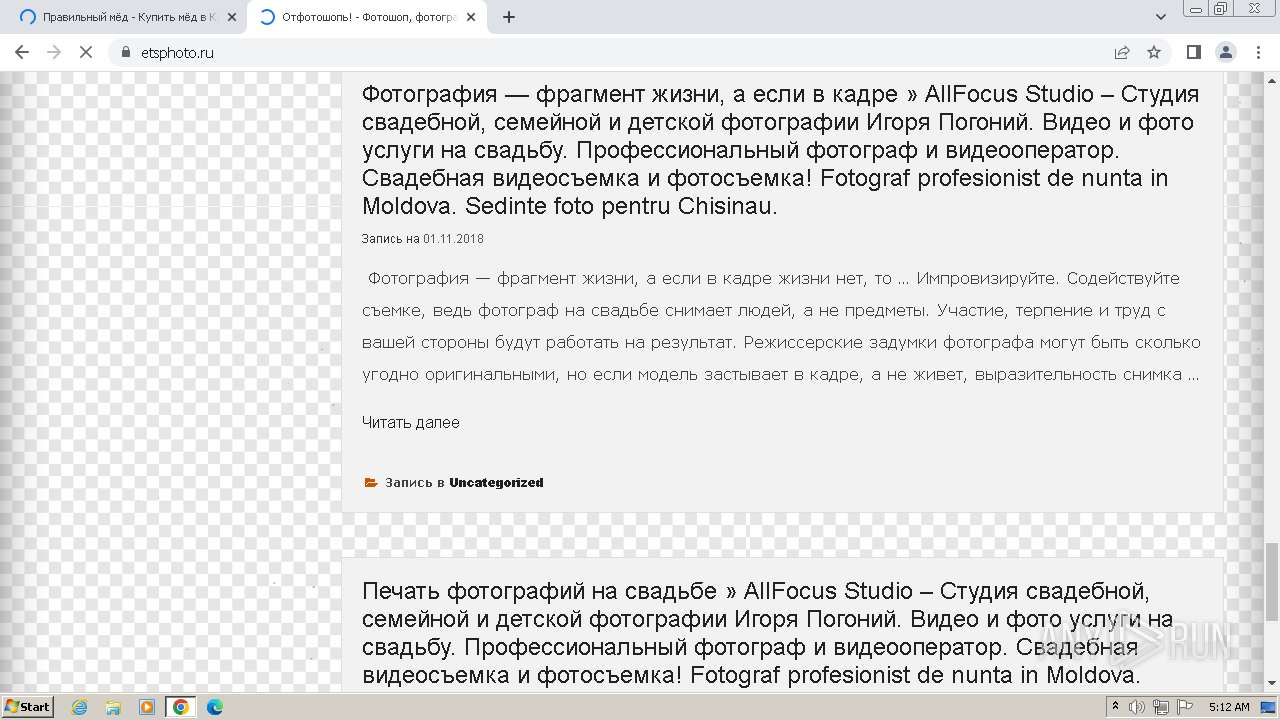
Task: Go back to previous page
Action: pos(22,52)
